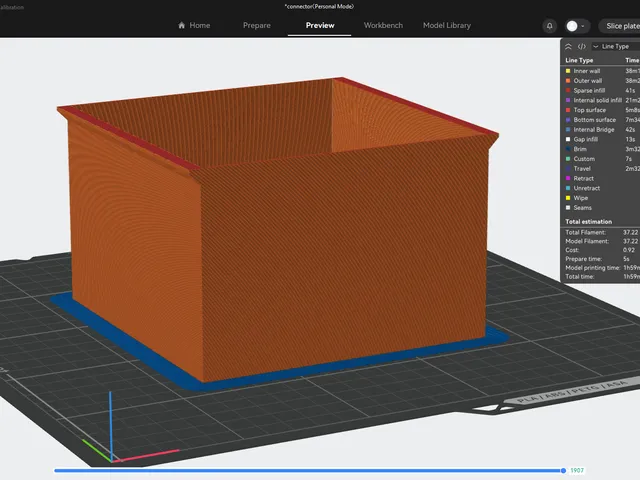
Task: Toggle Brim line visibility
Action: pos(602,149)
